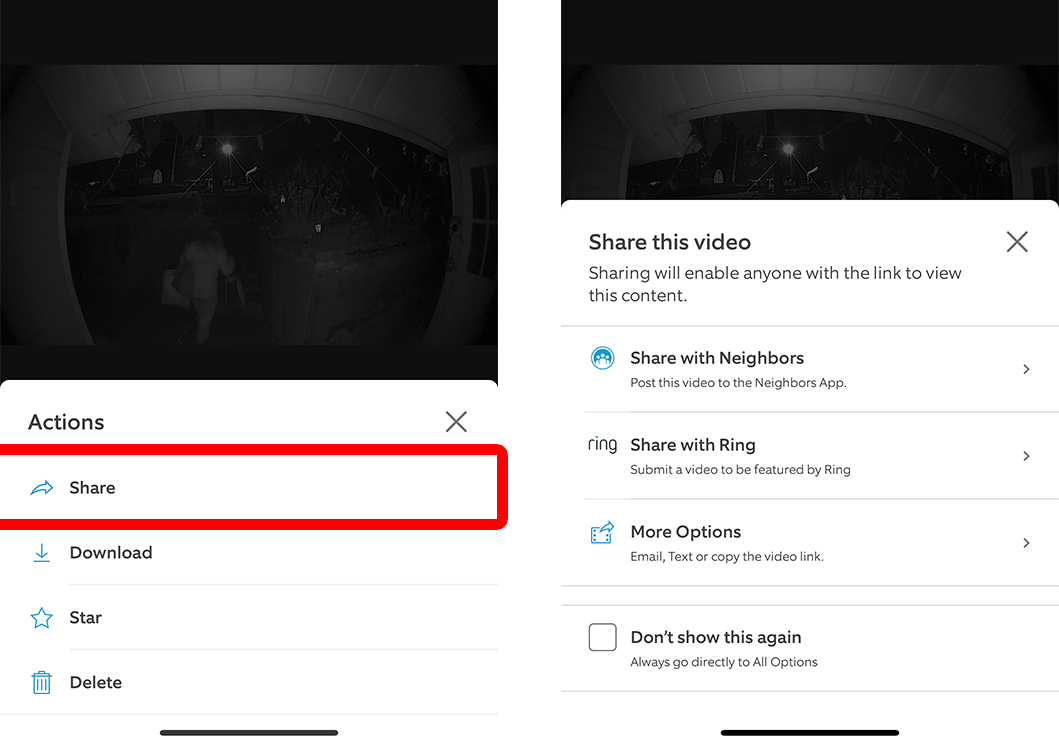Screen dimensions: 1059x745
Task: Tap the X to close the Actions sheet
Action: click(456, 421)
